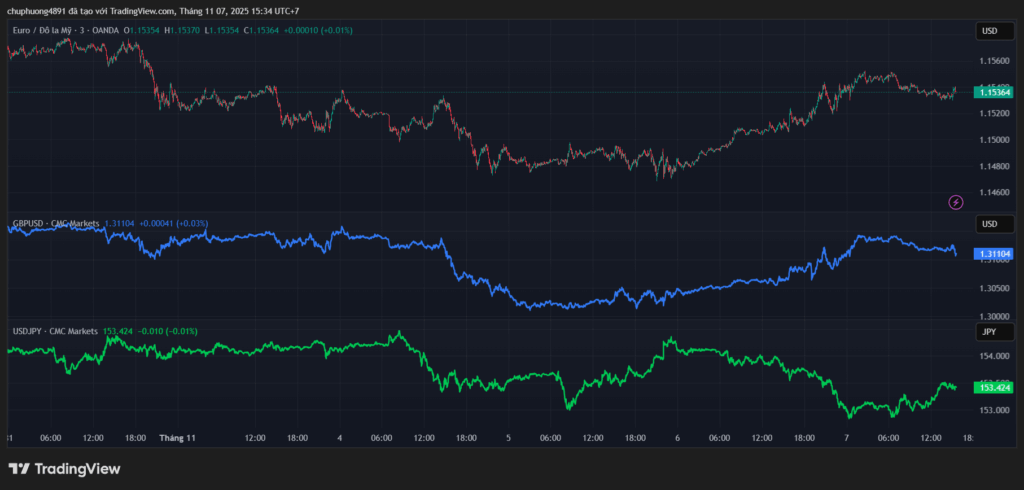Click the 154.000 level on USDJPY price scale
The height and width of the screenshot is (490, 1024).
pyautogui.click(x=994, y=355)
